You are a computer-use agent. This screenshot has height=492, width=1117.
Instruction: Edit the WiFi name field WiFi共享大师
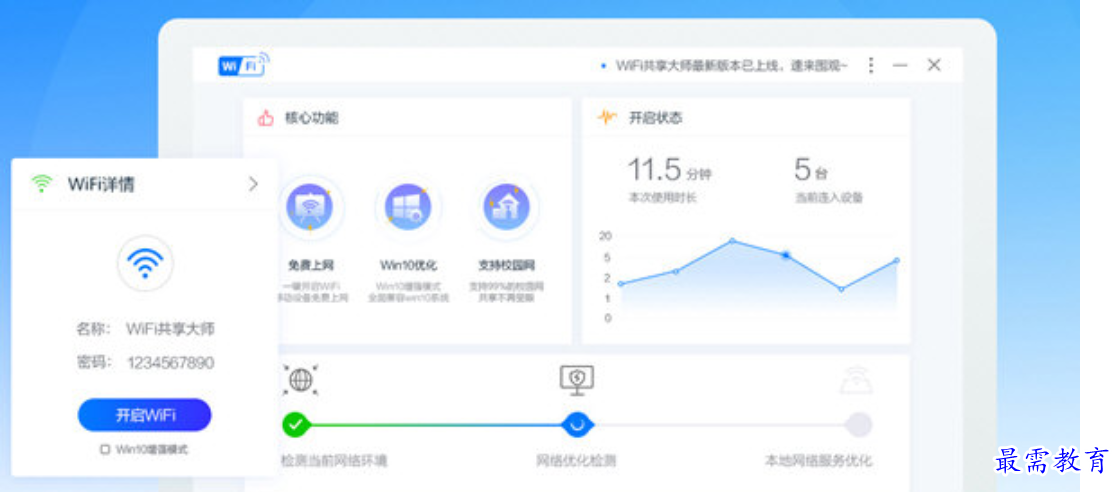point(170,329)
